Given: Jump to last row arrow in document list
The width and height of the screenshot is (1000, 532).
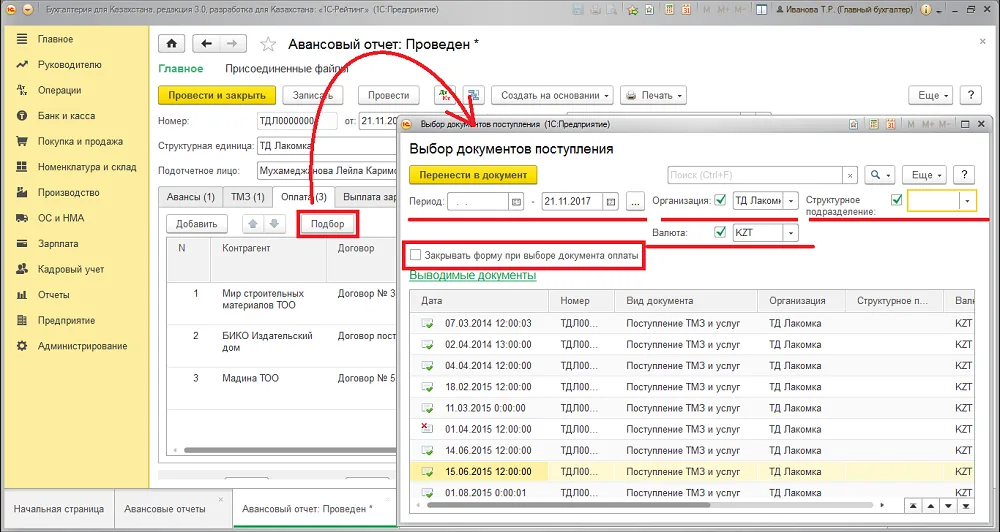Looking at the screenshot, I should 966,505.
